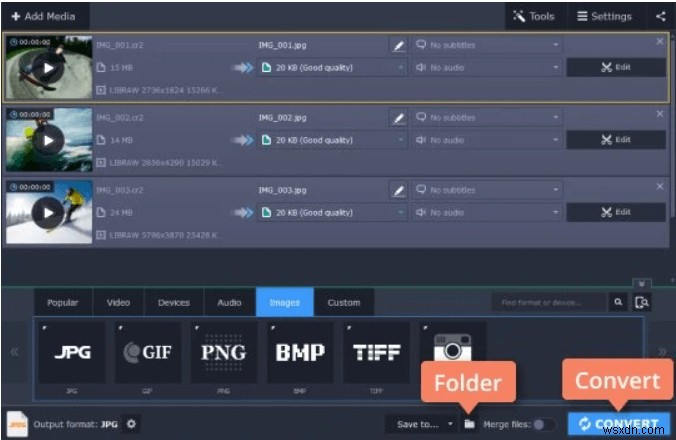Click the output folder icon
676x440 pixels.
(469, 424)
